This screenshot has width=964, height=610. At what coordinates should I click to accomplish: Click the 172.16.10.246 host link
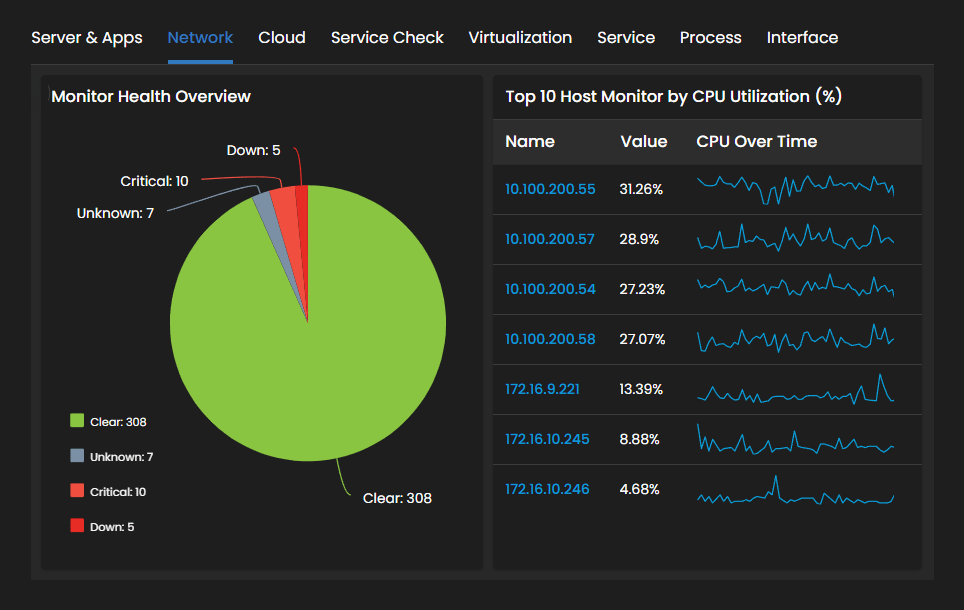545,489
